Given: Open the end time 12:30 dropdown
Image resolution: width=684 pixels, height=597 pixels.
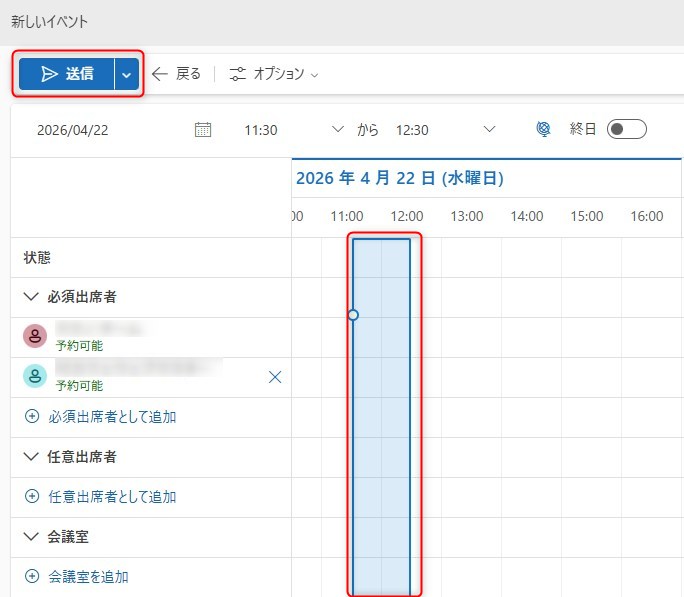Looking at the screenshot, I should (x=489, y=129).
